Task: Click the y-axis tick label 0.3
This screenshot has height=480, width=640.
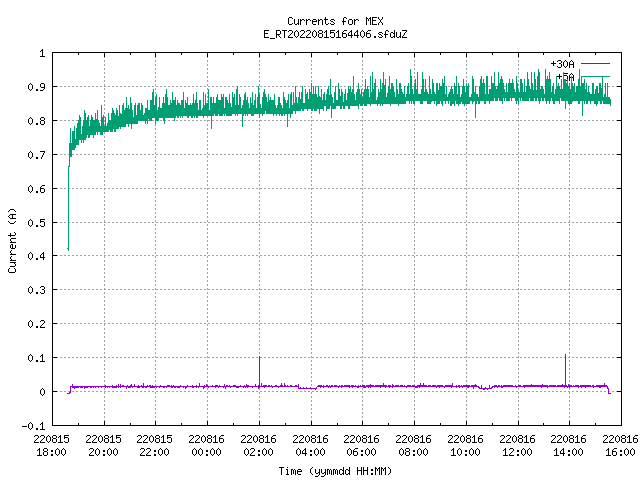Action: coord(36,290)
